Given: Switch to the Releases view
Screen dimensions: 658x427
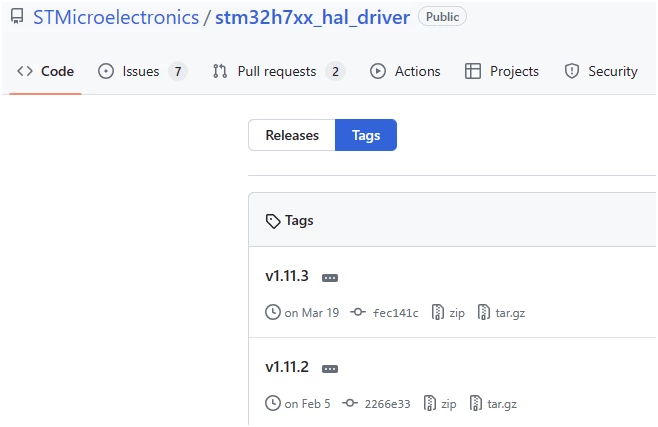Looking at the screenshot, I should (x=292, y=135).
